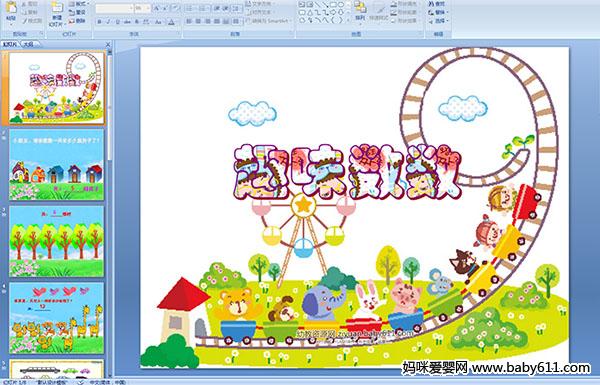Screen dimensions: 600x385
Task: Open the font size dropdown
Action: click(142, 8)
